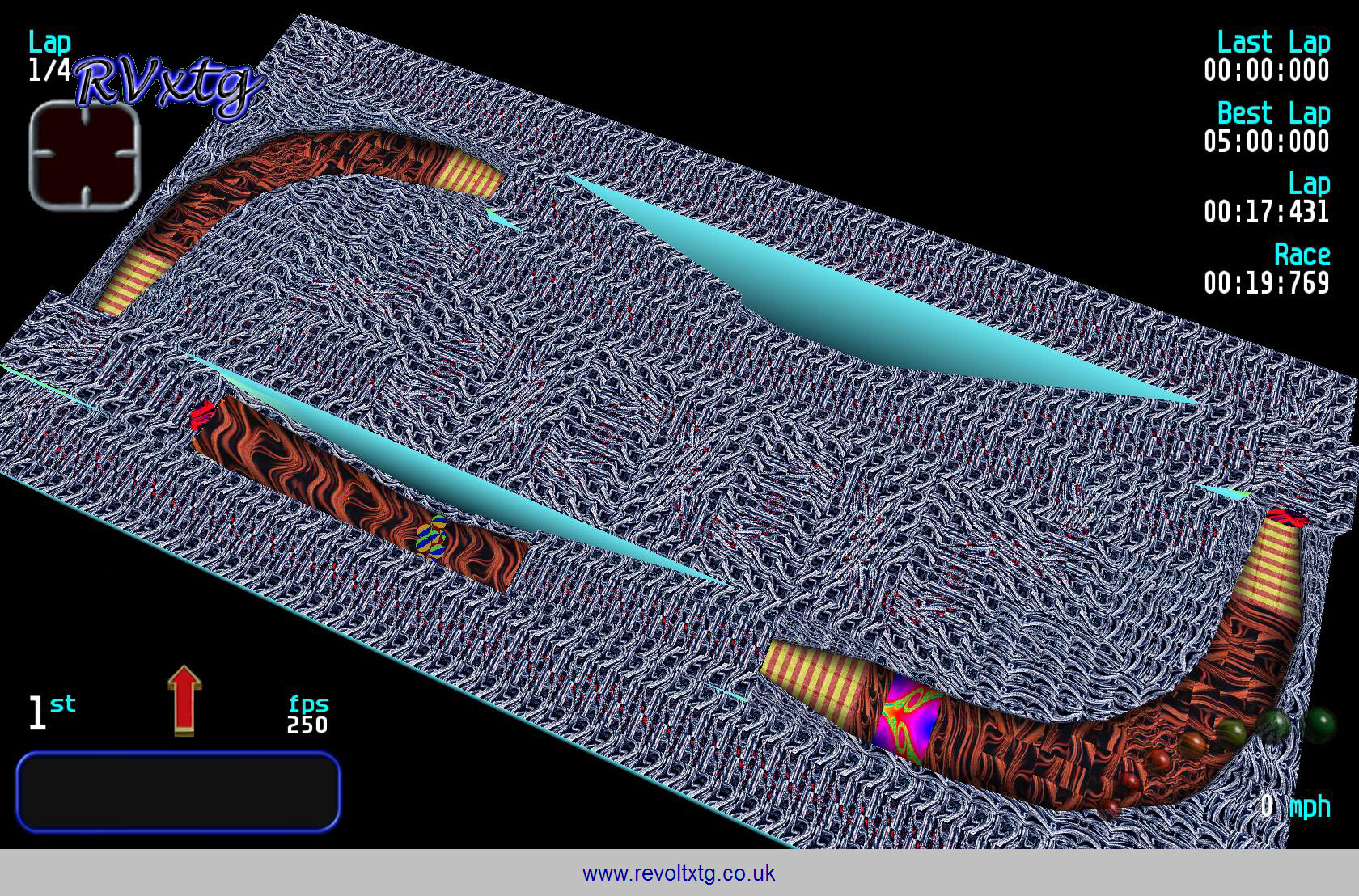Click the Best Lap 05:00:000 time

point(1266,128)
